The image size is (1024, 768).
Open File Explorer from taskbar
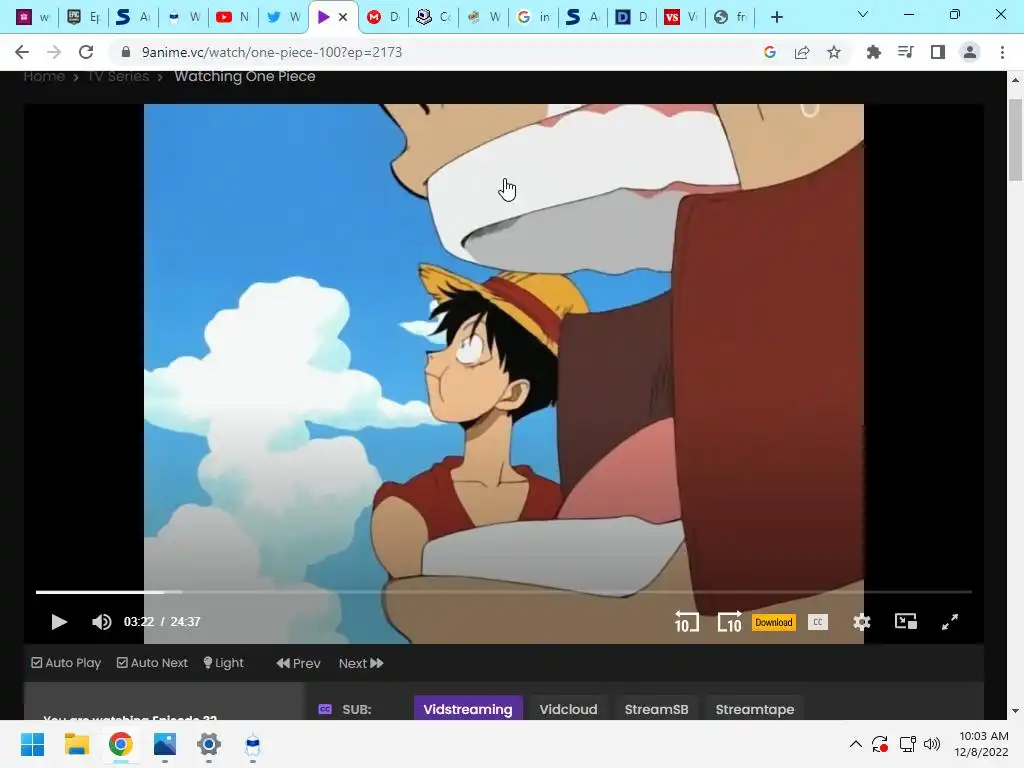tap(76, 744)
